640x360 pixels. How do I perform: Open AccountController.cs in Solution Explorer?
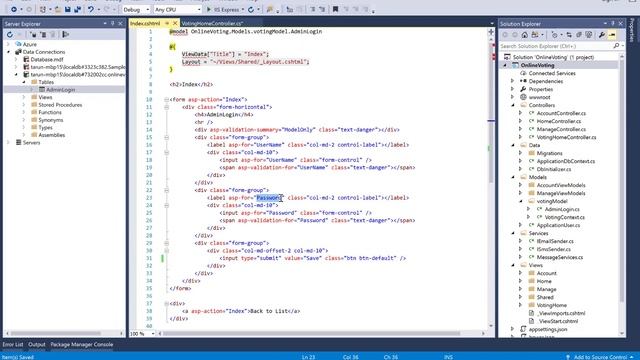[x=561, y=113]
